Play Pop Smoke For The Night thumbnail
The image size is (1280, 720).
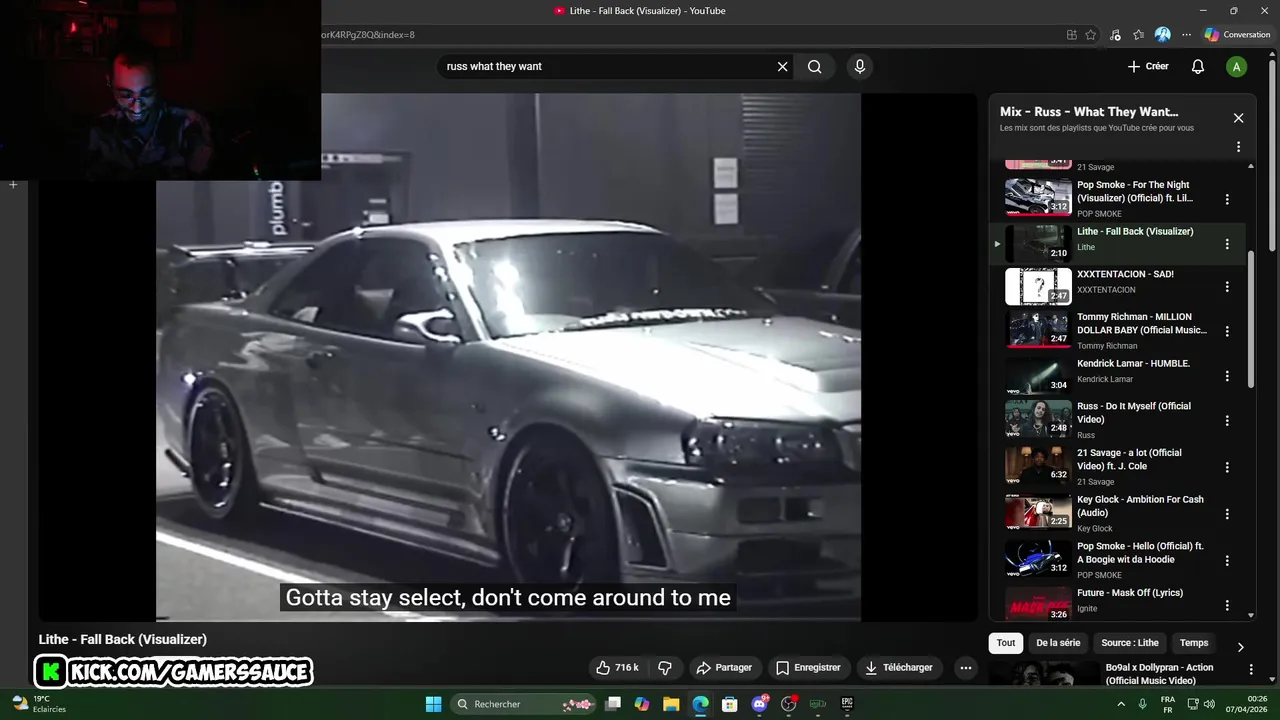pos(1038,197)
